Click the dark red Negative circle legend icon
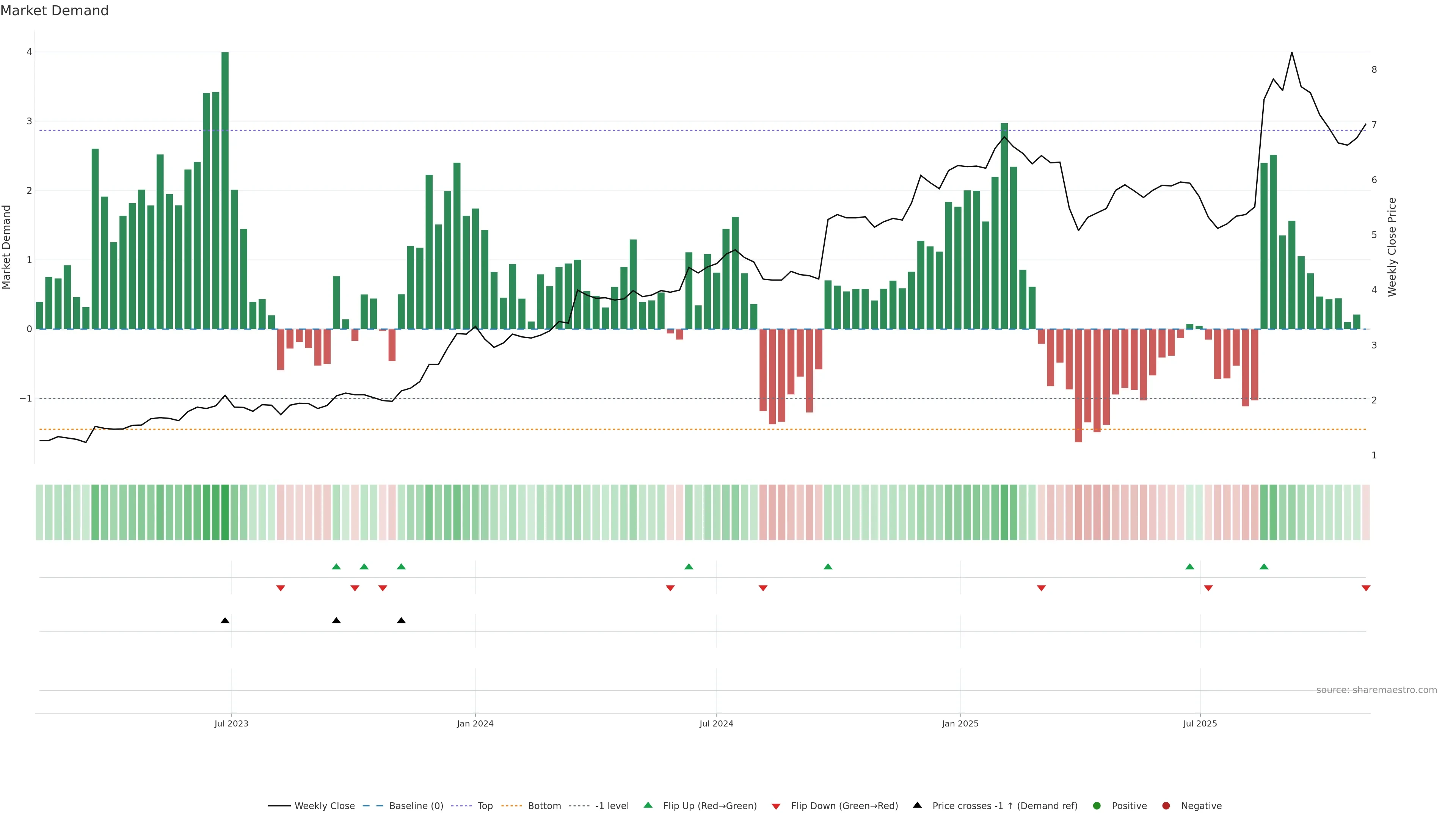1456x819 pixels. [1166, 805]
